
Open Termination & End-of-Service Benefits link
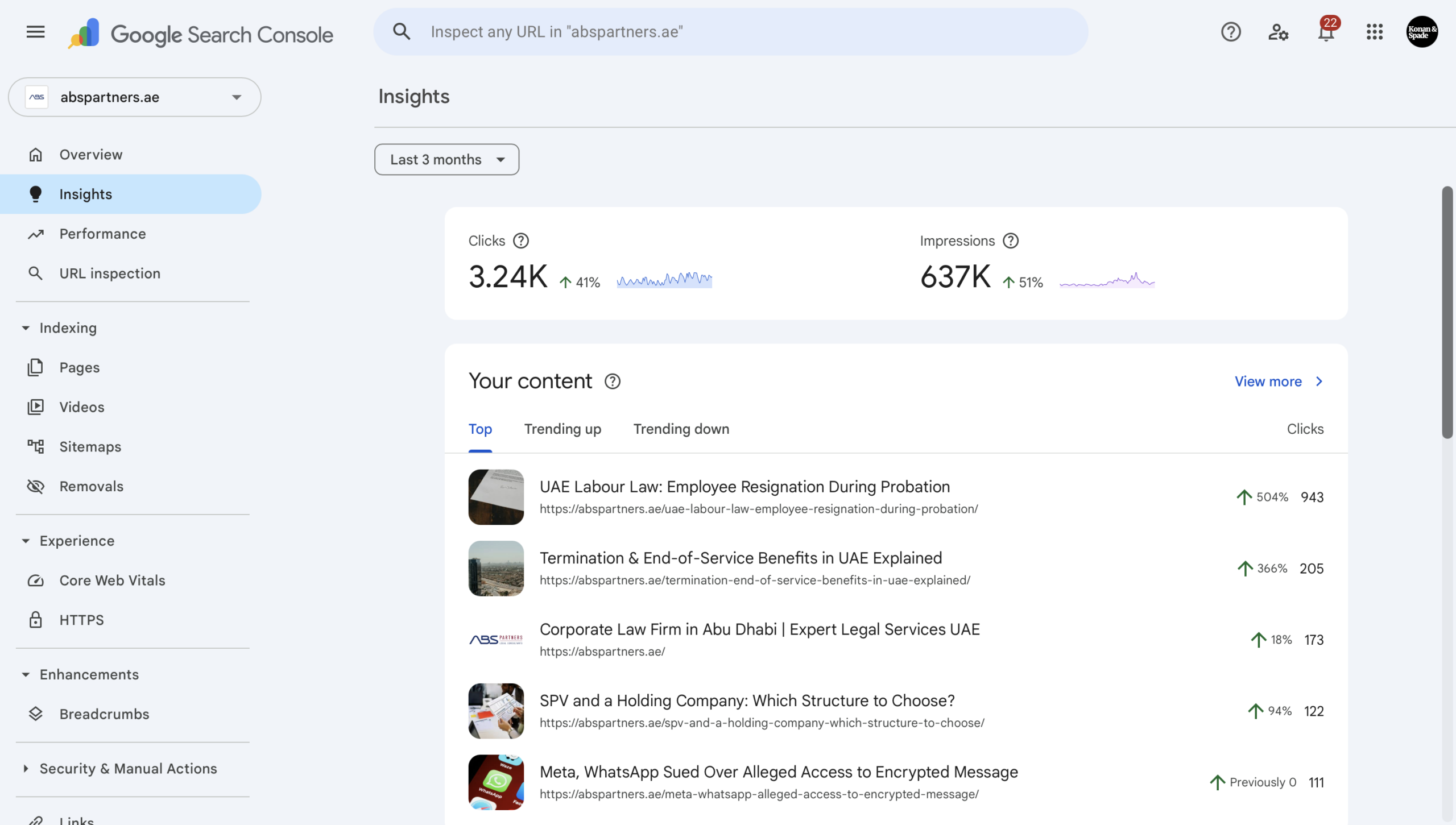coord(741,558)
